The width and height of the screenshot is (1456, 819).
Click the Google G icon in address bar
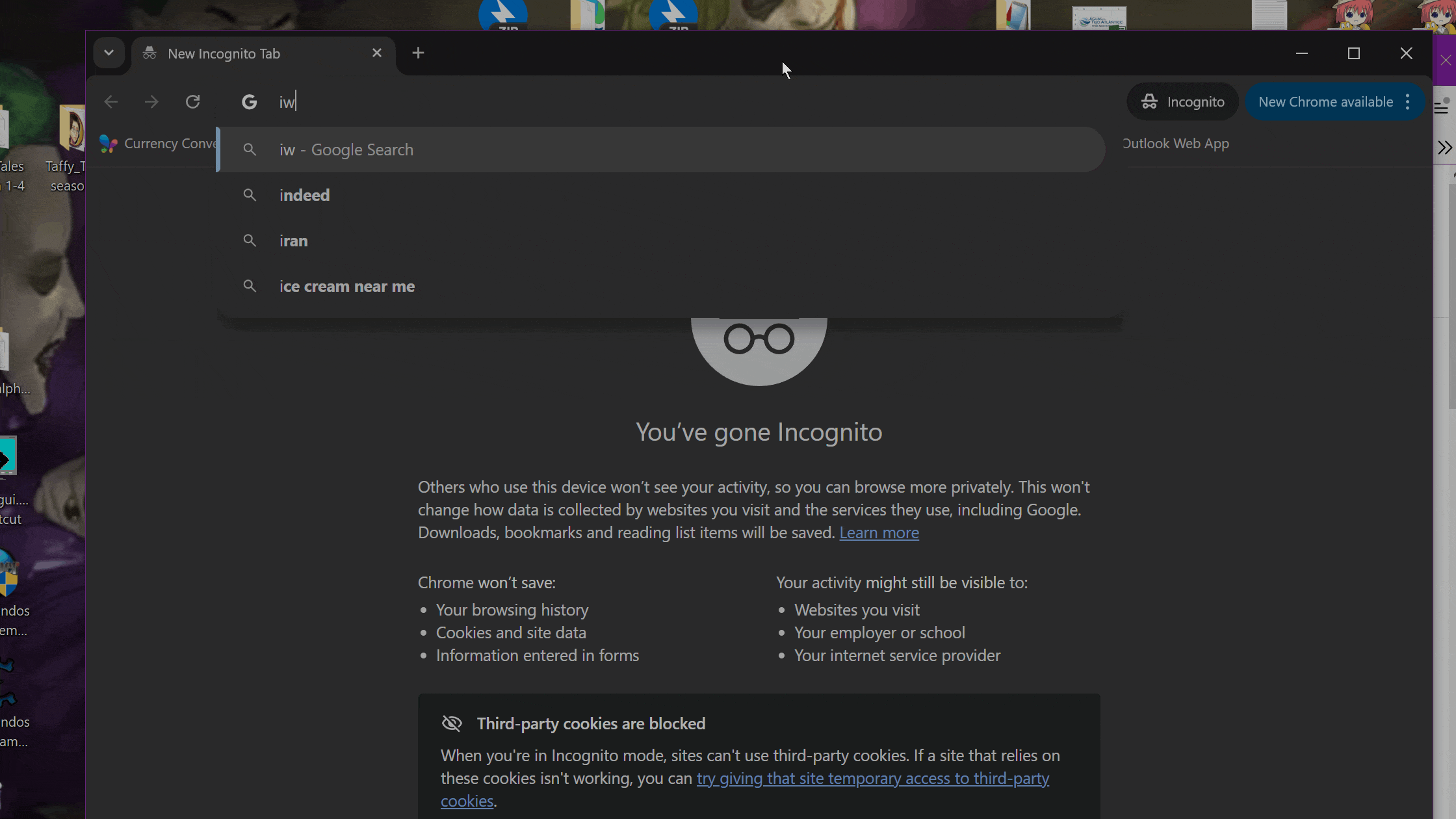click(250, 102)
